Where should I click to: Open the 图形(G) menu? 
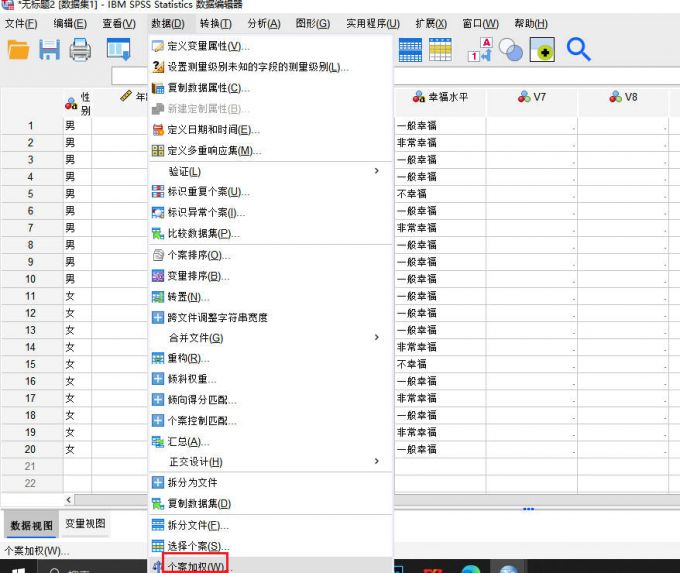pos(313,23)
